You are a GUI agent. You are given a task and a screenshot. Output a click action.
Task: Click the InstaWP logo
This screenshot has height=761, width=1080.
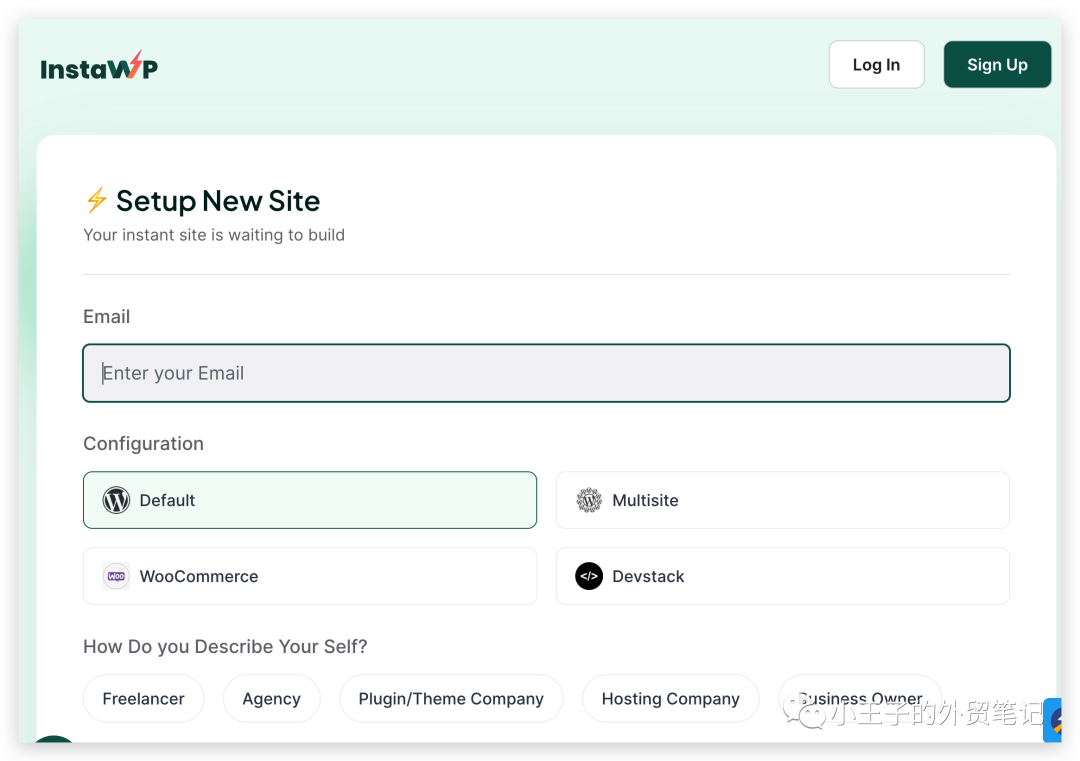tap(99, 67)
